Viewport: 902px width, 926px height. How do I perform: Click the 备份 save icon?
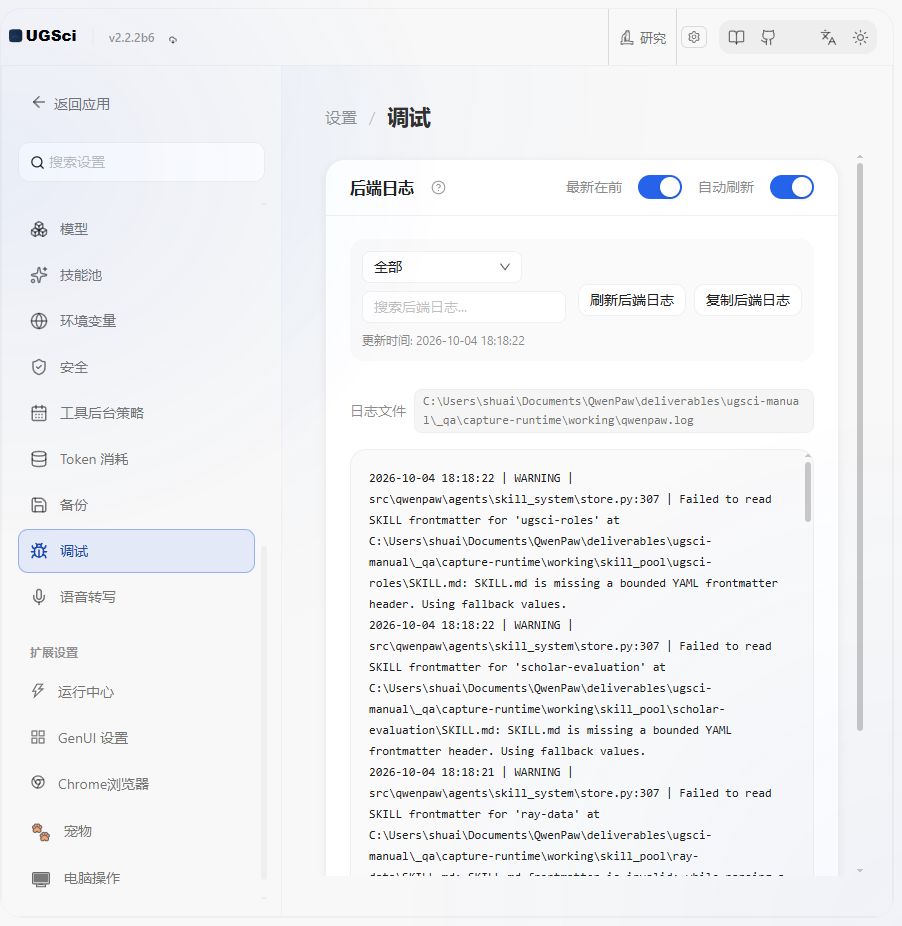39,505
